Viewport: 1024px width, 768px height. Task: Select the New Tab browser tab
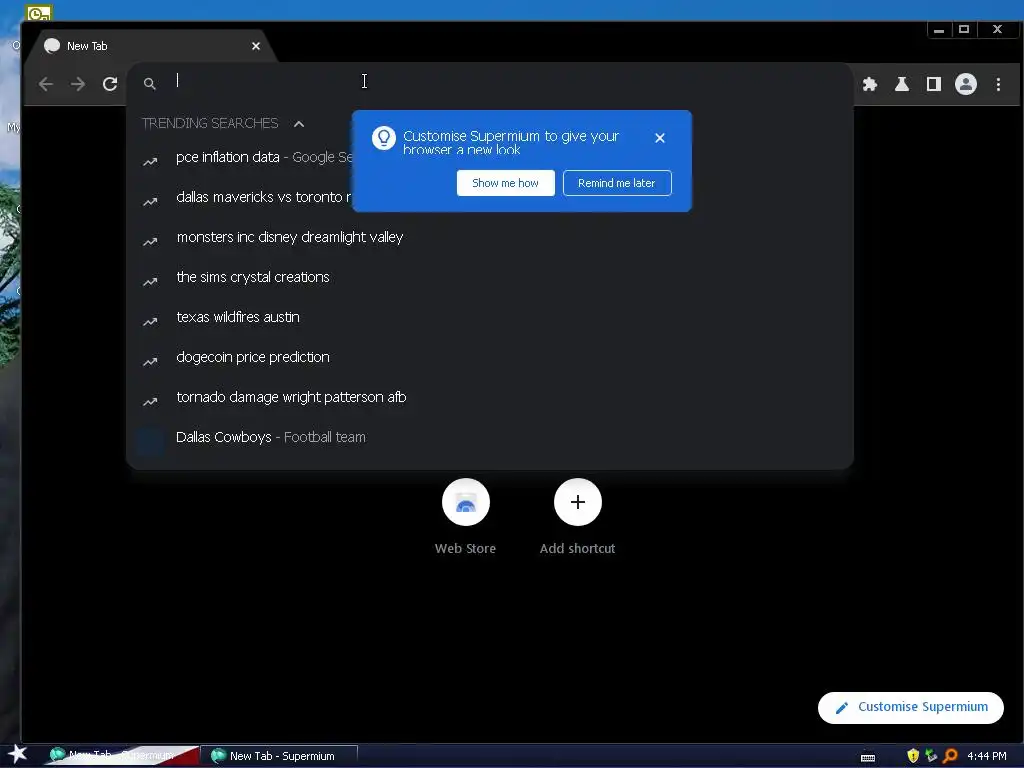(150, 46)
